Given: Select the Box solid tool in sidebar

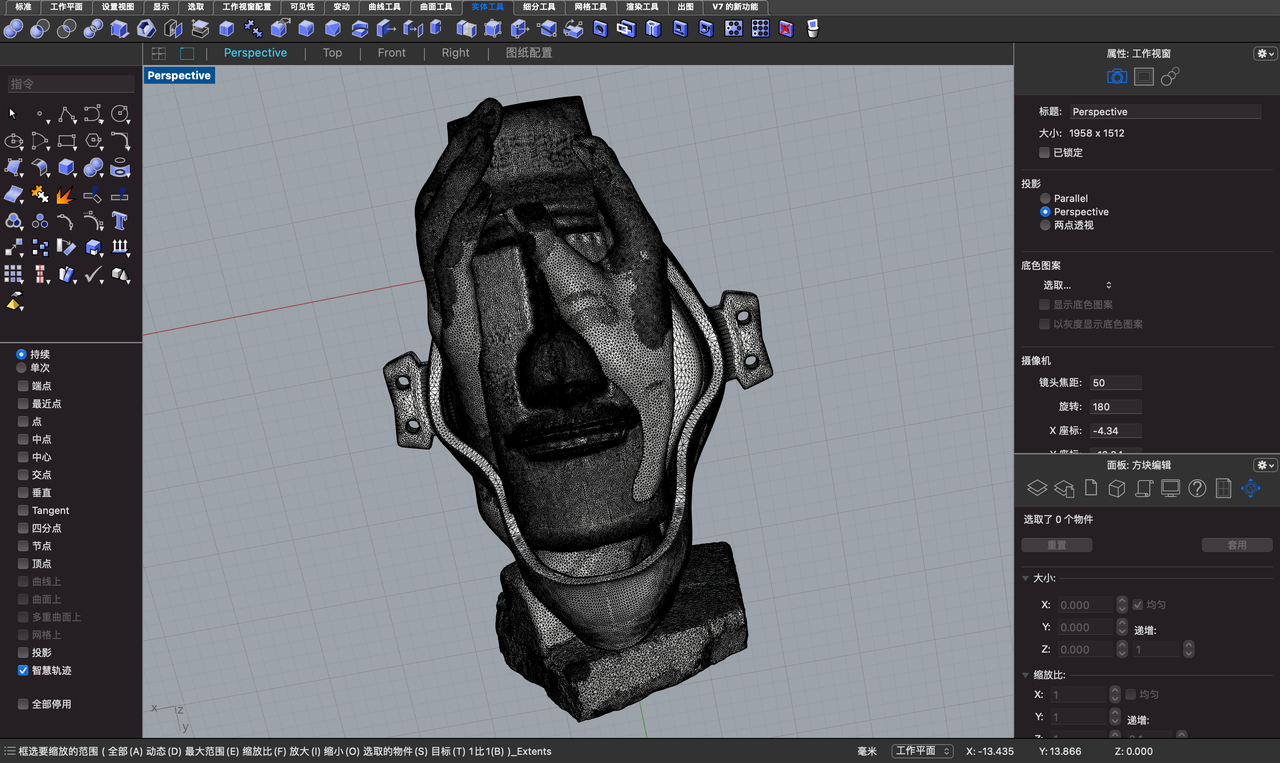Looking at the screenshot, I should (x=67, y=168).
